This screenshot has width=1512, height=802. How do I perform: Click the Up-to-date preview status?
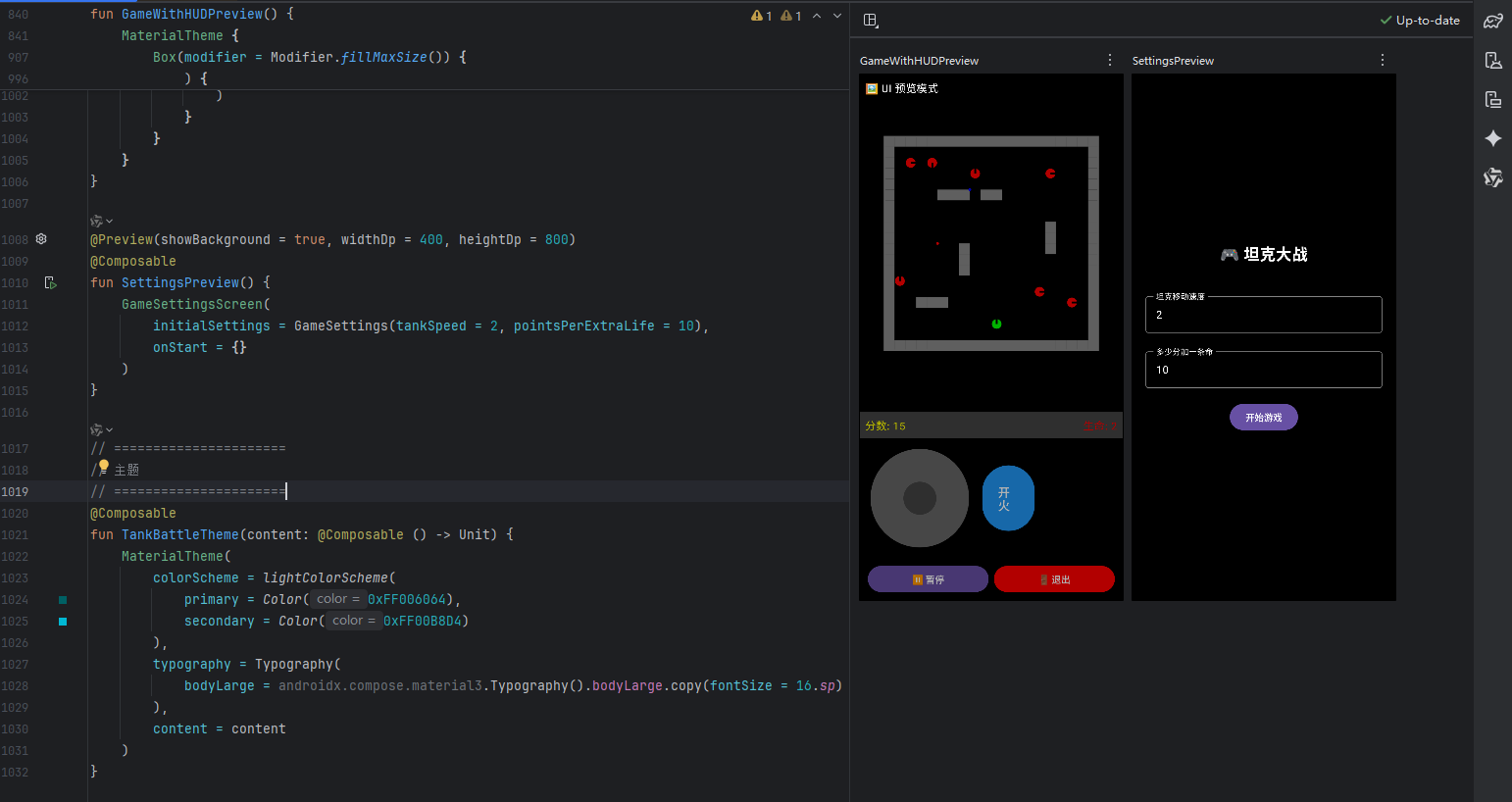1420,20
